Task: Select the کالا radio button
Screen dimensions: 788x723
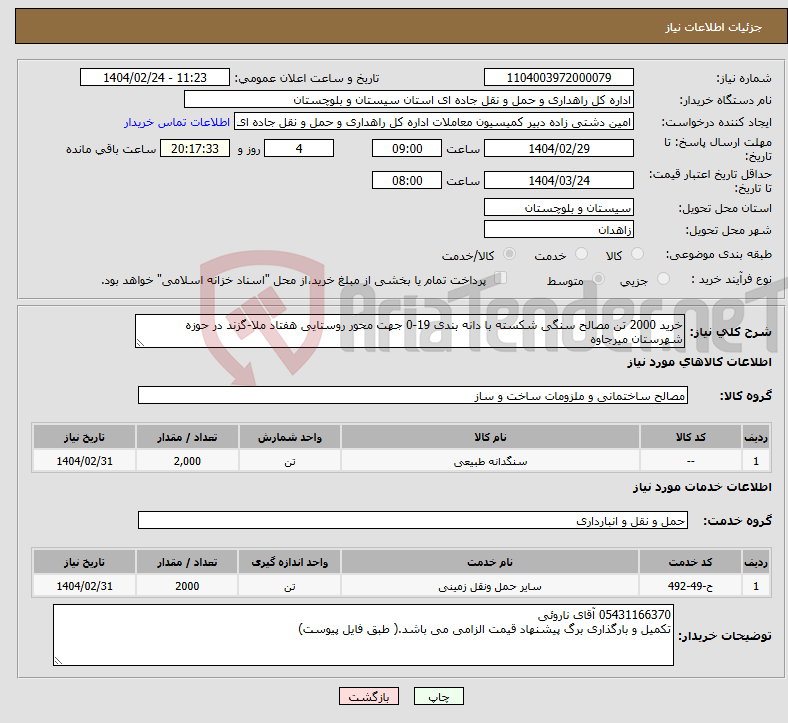Action: coord(637,254)
